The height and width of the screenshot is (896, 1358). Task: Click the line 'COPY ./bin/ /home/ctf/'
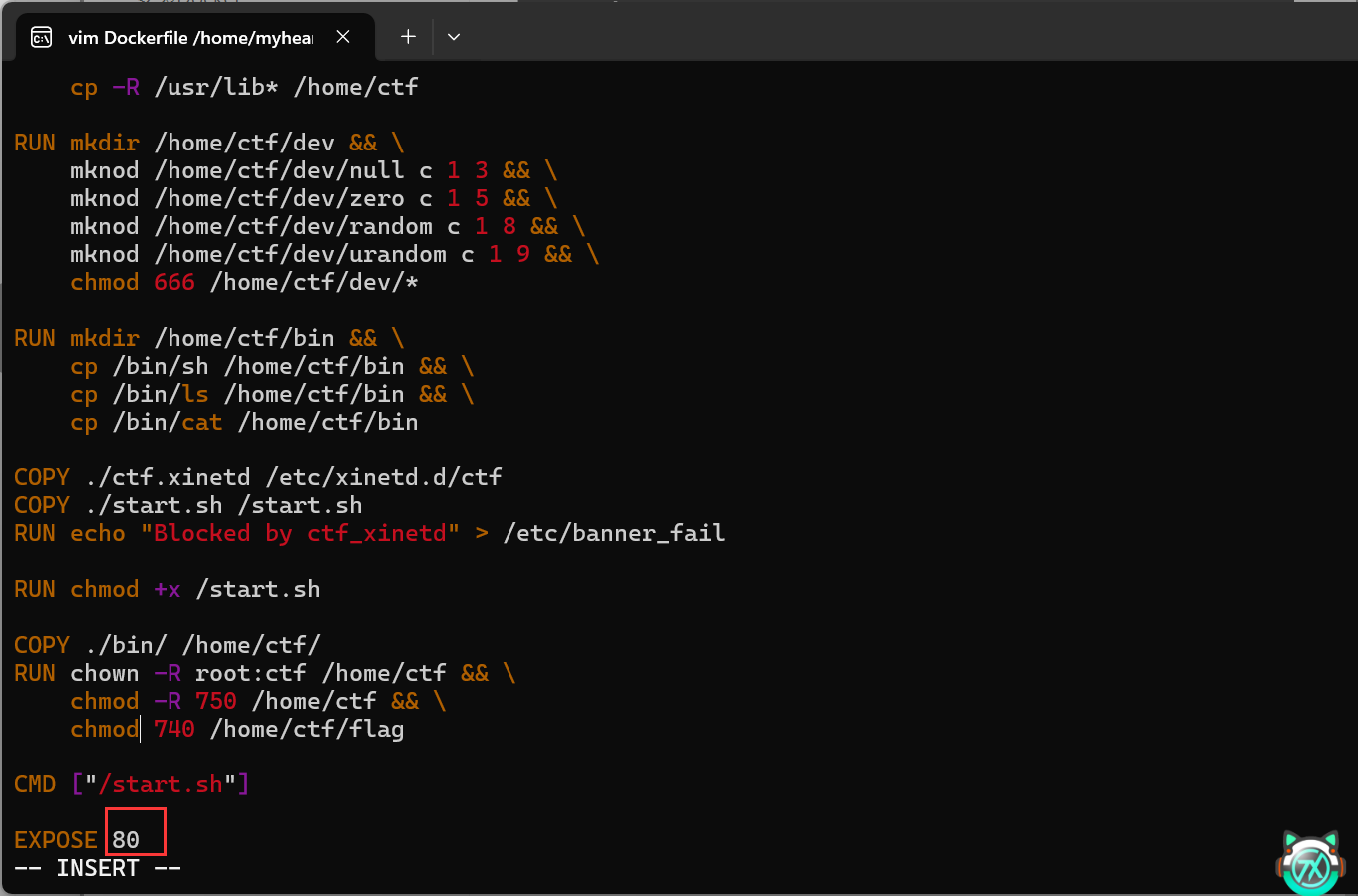[x=168, y=646]
